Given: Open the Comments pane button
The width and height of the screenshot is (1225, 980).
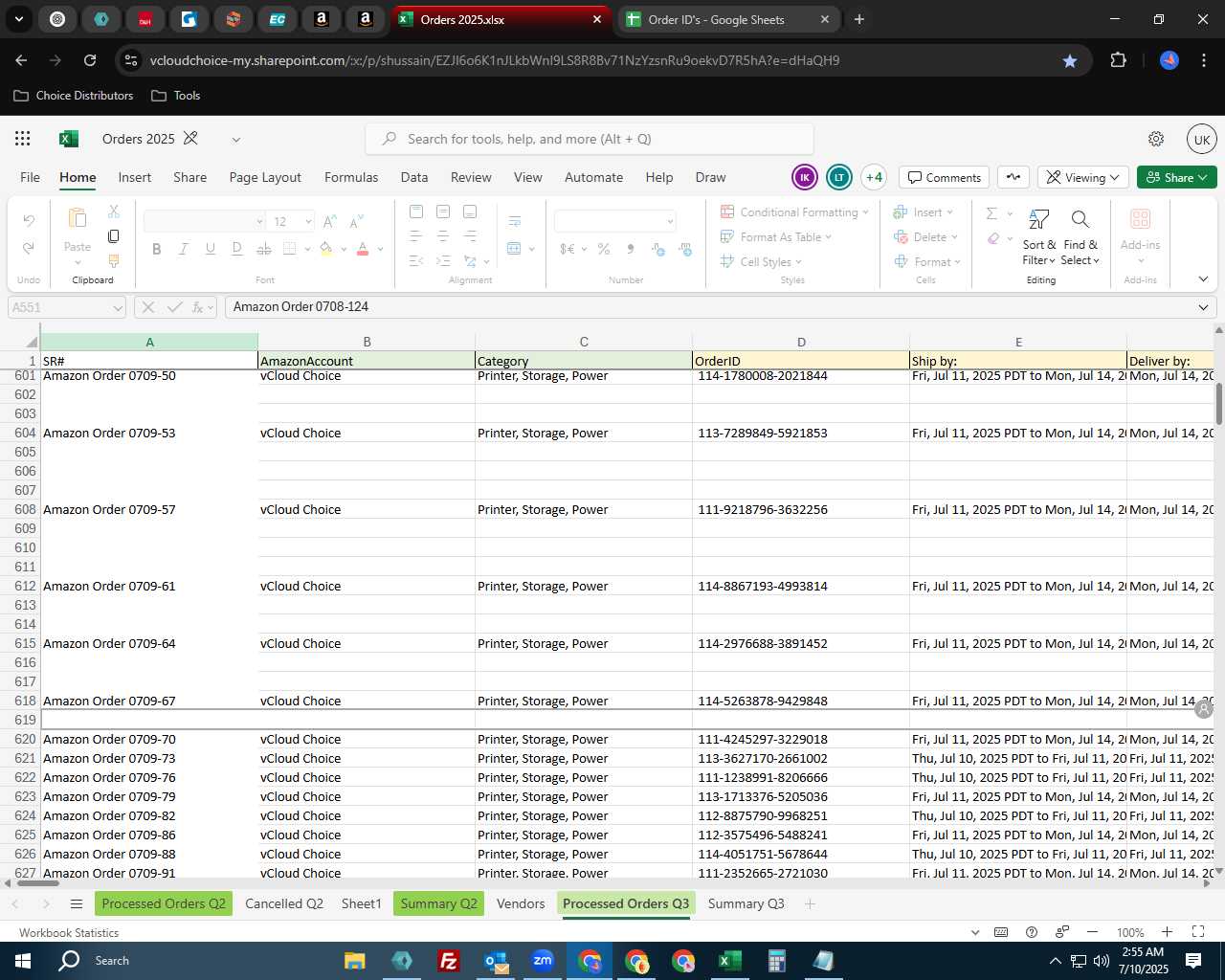Looking at the screenshot, I should [945, 177].
